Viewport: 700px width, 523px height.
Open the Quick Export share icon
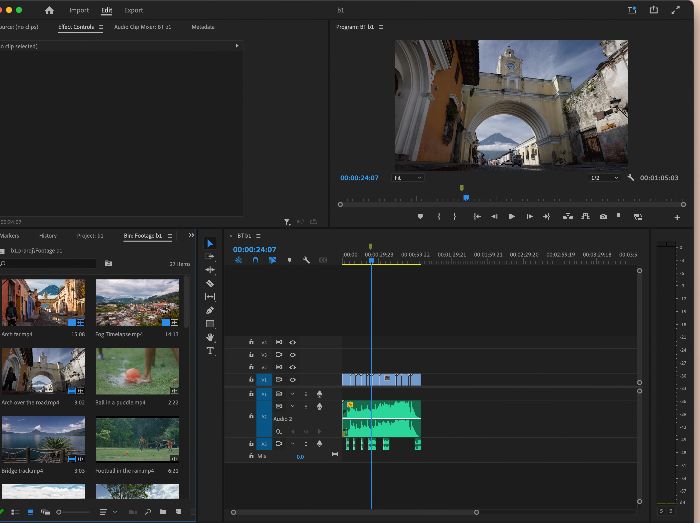click(x=654, y=9)
